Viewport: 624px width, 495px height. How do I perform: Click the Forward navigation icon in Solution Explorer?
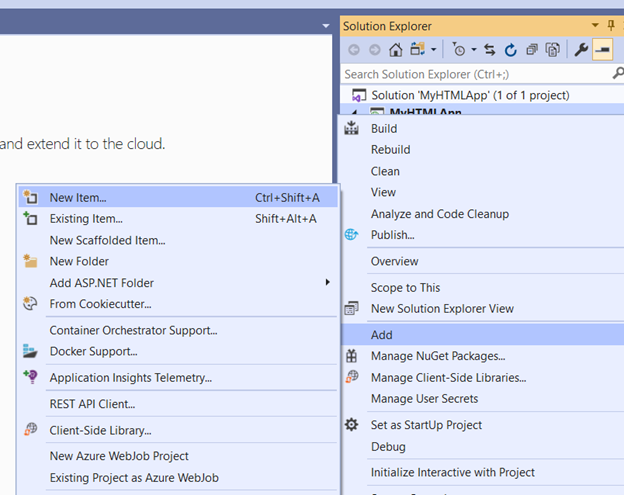pyautogui.click(x=374, y=50)
